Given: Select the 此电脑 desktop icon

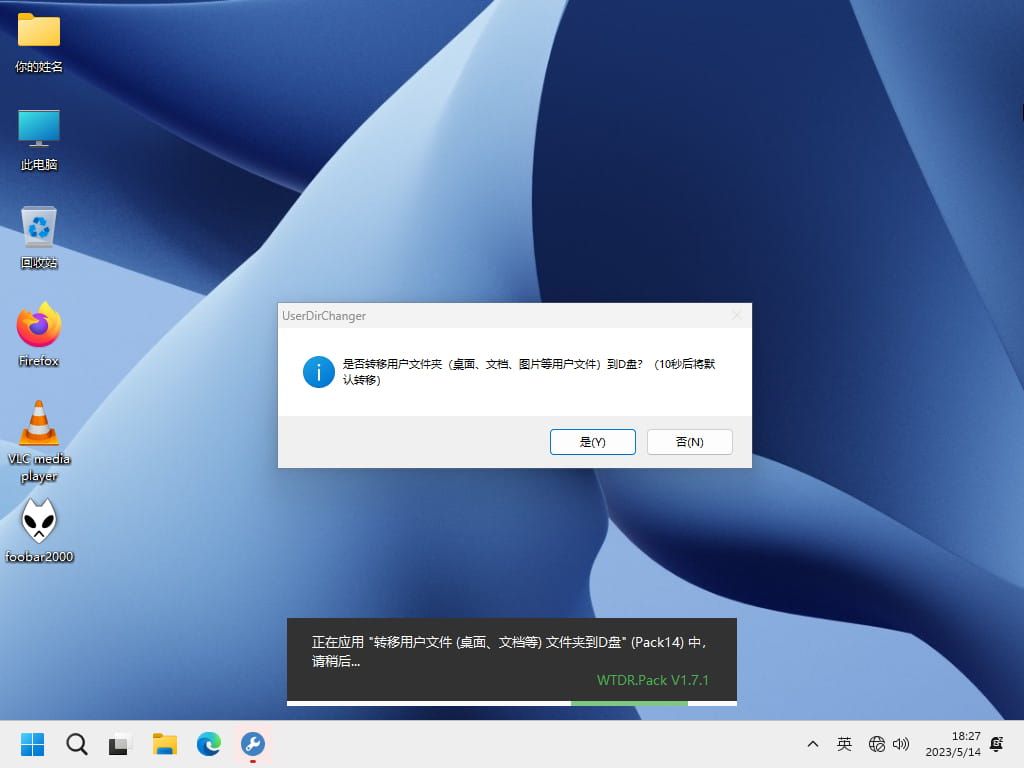Looking at the screenshot, I should pos(39,138).
